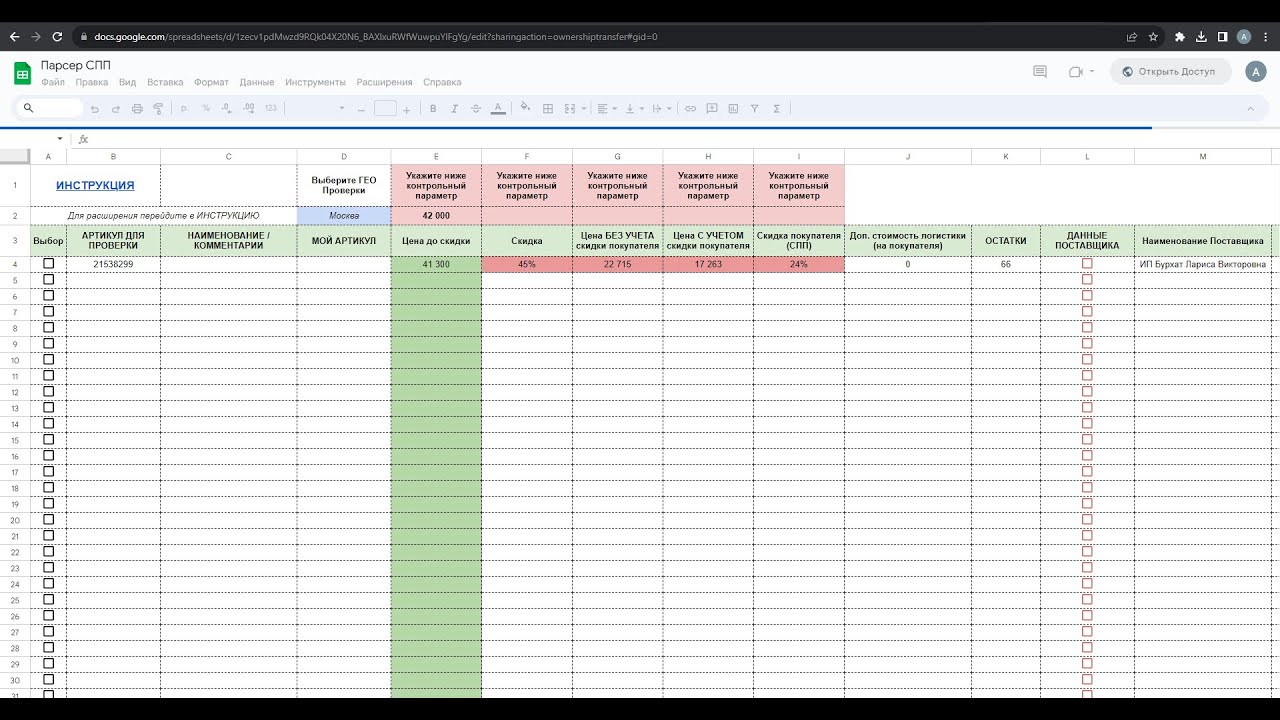Click the font size input box
Viewport: 1280px width, 720px height.
pos(385,108)
